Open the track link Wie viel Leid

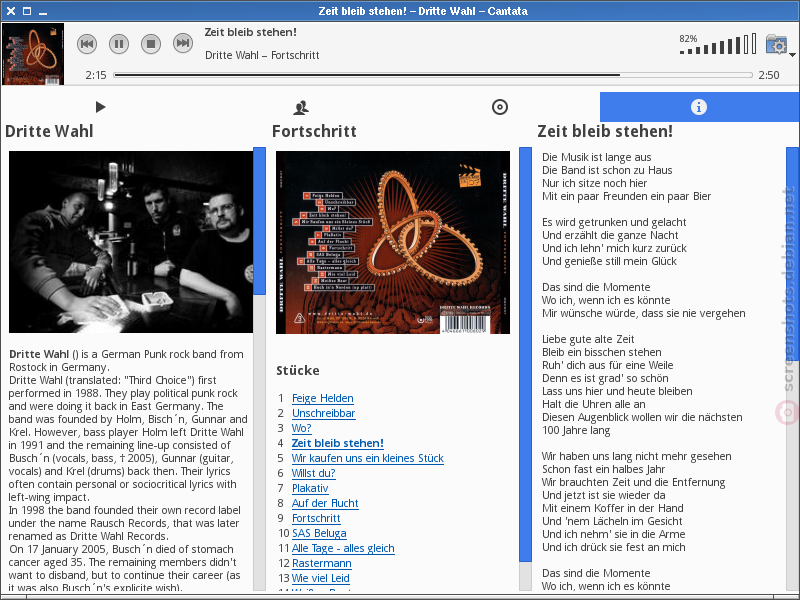(320, 578)
